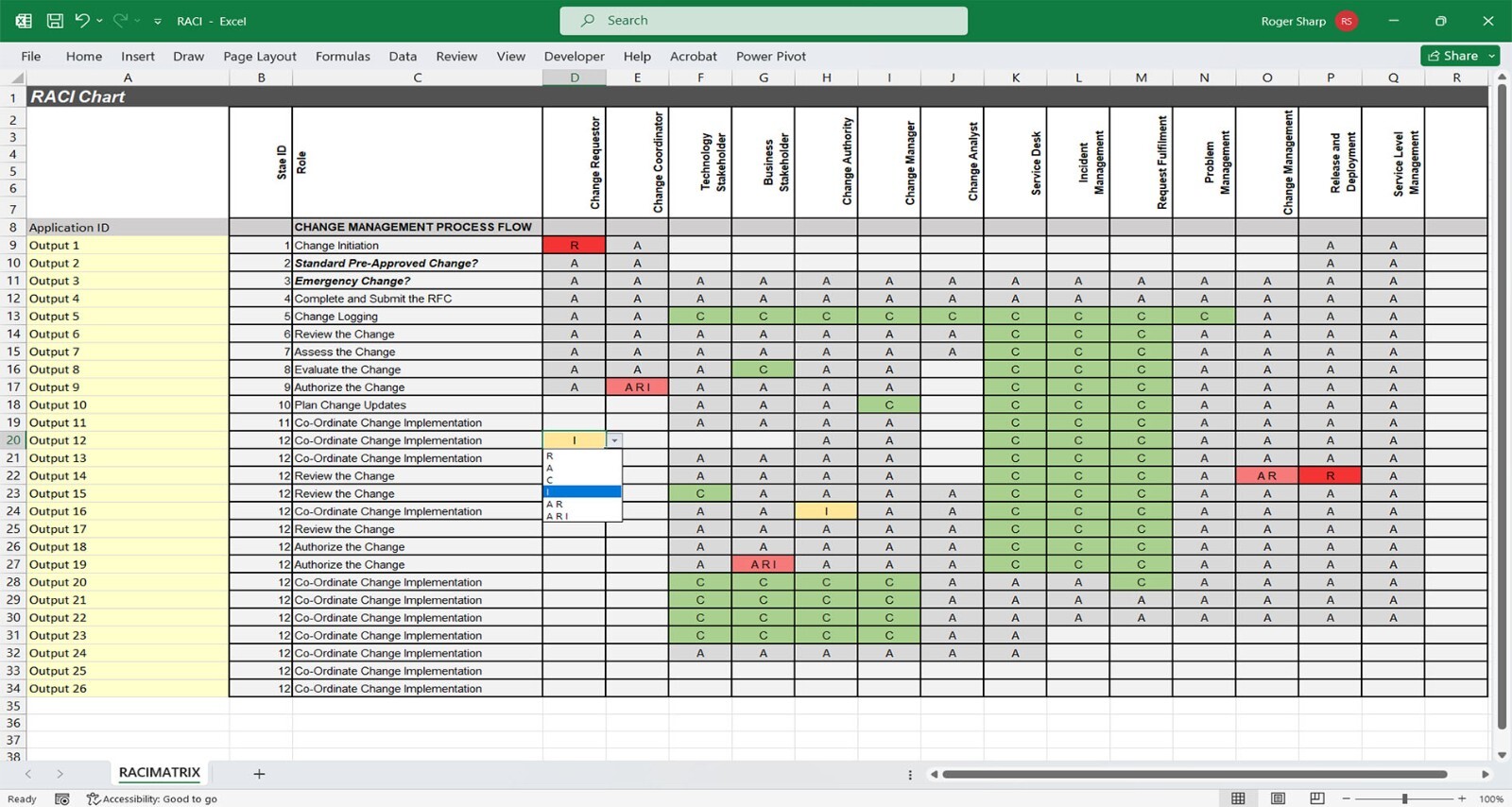The height and width of the screenshot is (807, 1512).
Task: Click the Accessibility: Good to go status
Action: point(152,799)
